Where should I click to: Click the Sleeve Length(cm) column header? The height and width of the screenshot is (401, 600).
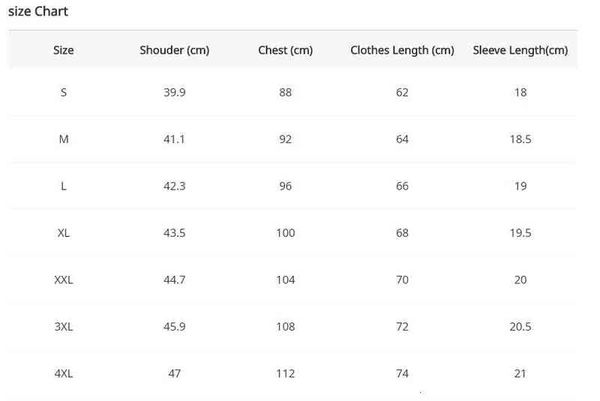[x=520, y=50]
